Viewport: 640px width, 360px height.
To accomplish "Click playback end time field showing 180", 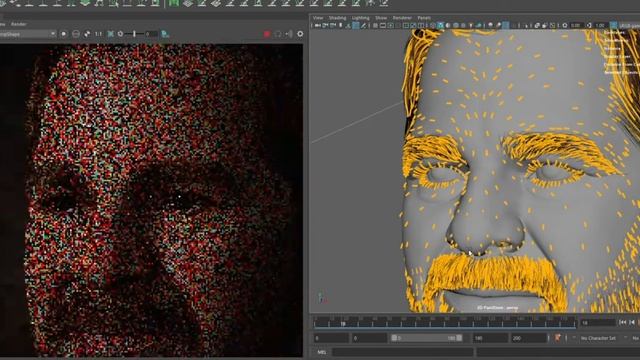I will click(x=490, y=338).
